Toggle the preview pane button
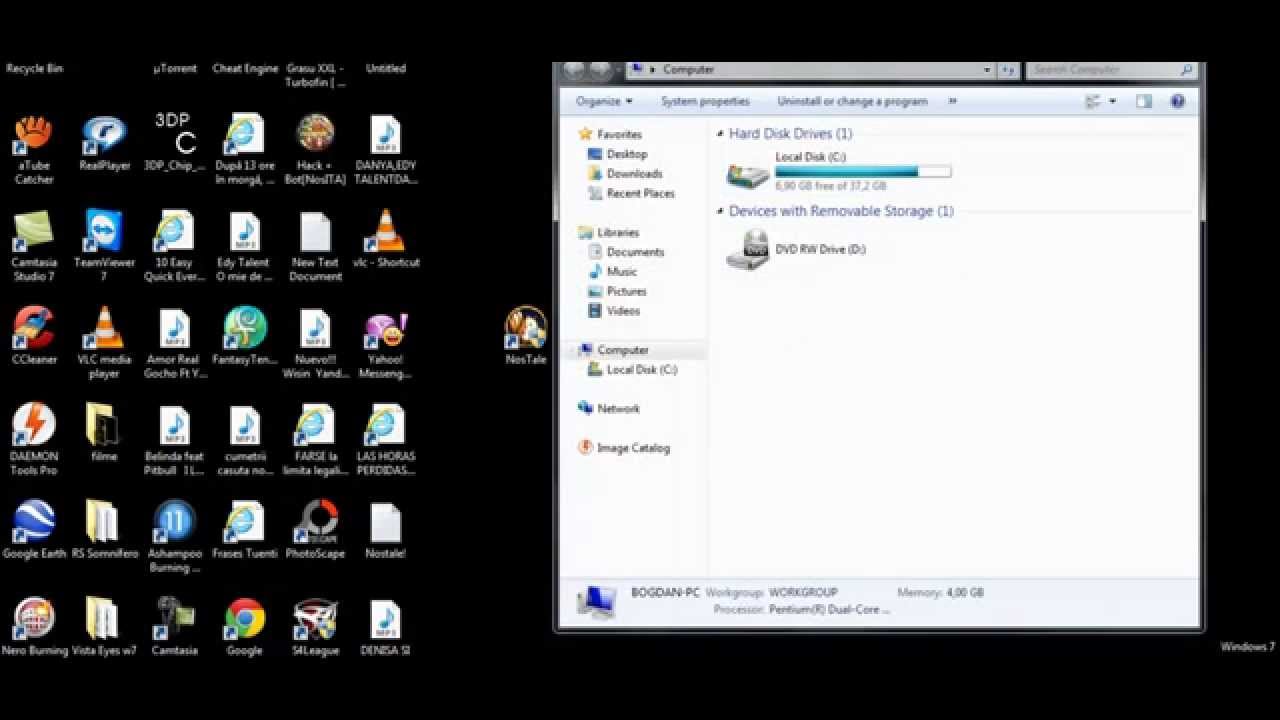This screenshot has height=720, width=1280. point(1144,101)
